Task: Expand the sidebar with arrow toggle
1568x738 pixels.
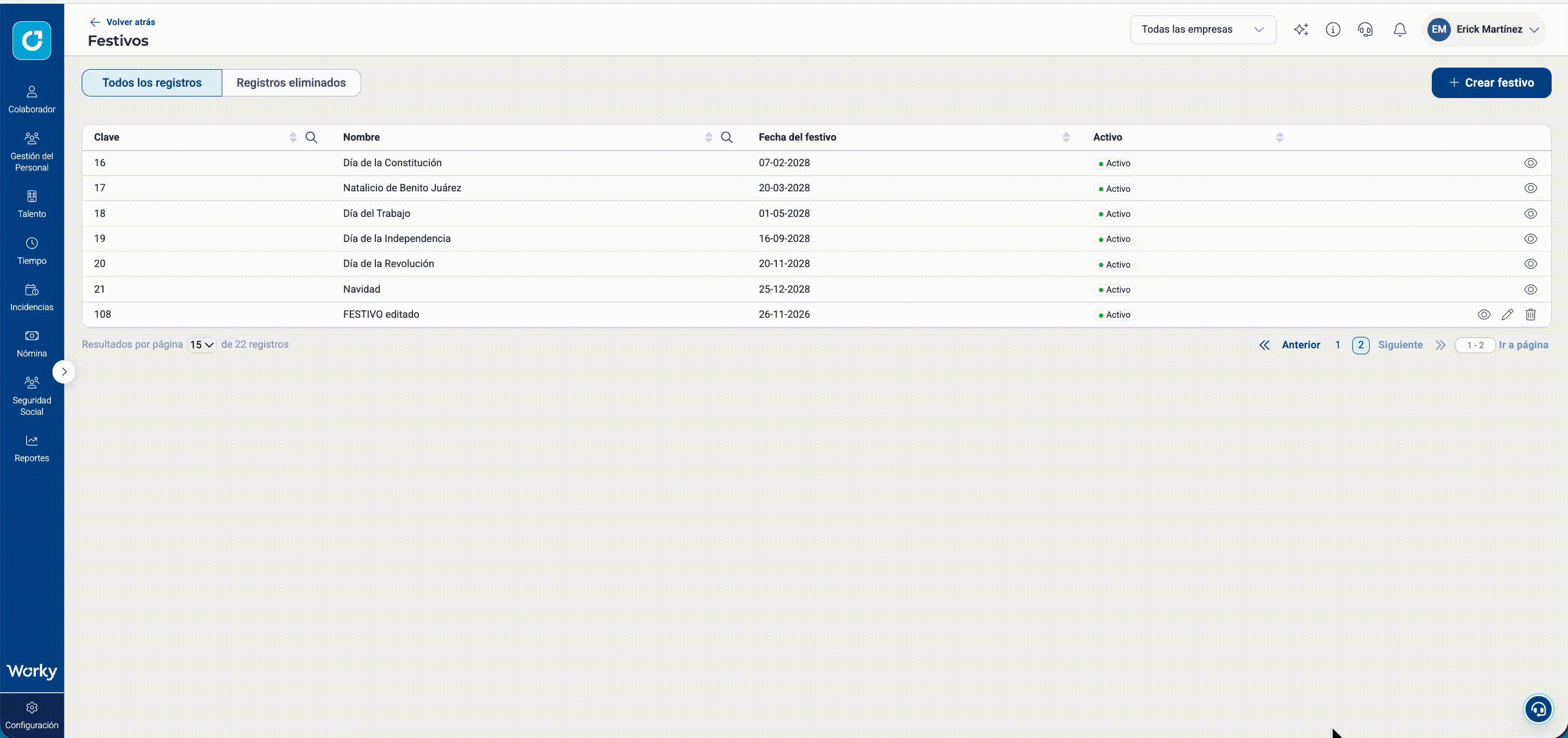Action: point(64,372)
